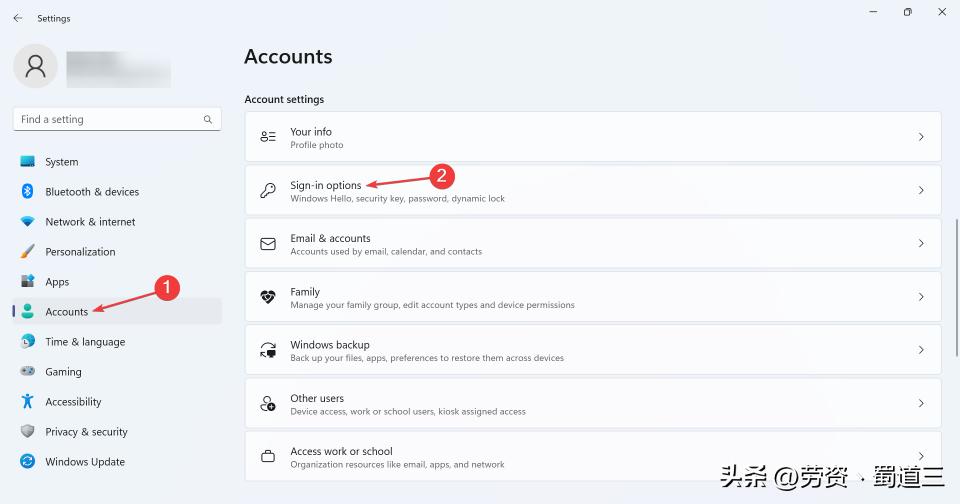Expand the Other users chevron
The width and height of the screenshot is (960, 504).
click(921, 404)
